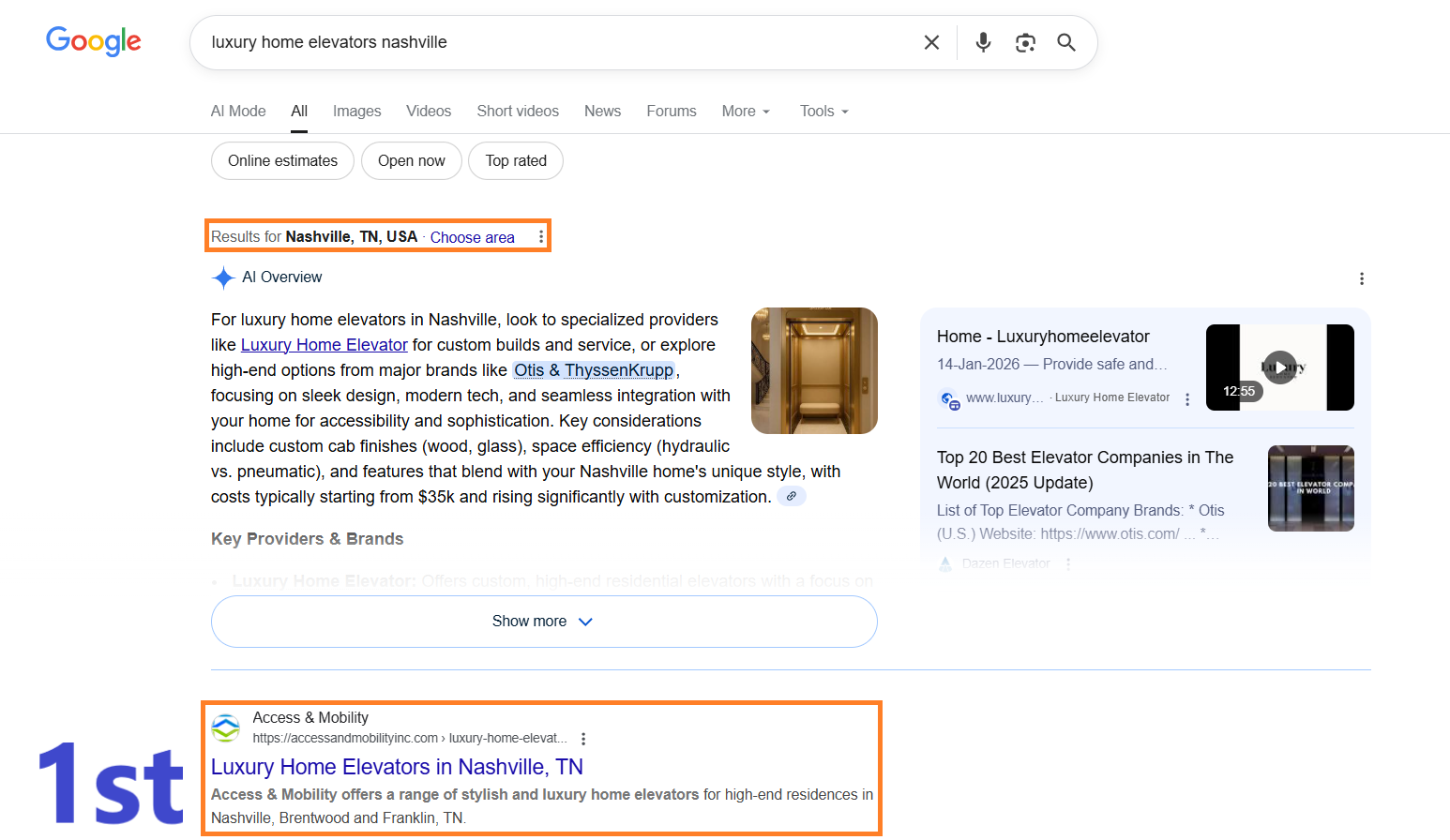1450x840 pixels.
Task: Open Luxury Home Elevator link in overview
Action: (325, 345)
